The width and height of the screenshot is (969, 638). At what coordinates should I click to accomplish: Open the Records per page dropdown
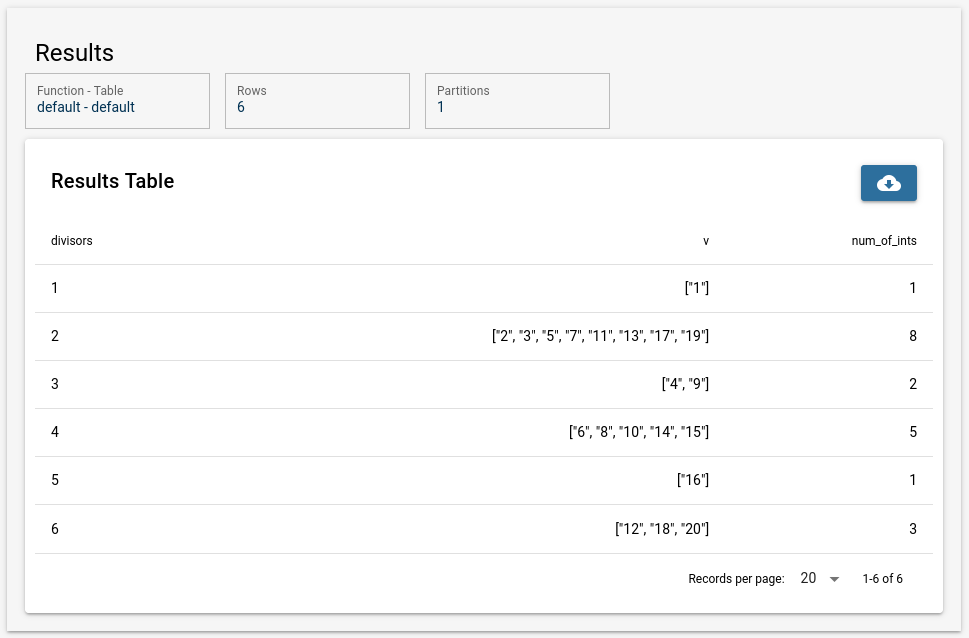tap(819, 579)
